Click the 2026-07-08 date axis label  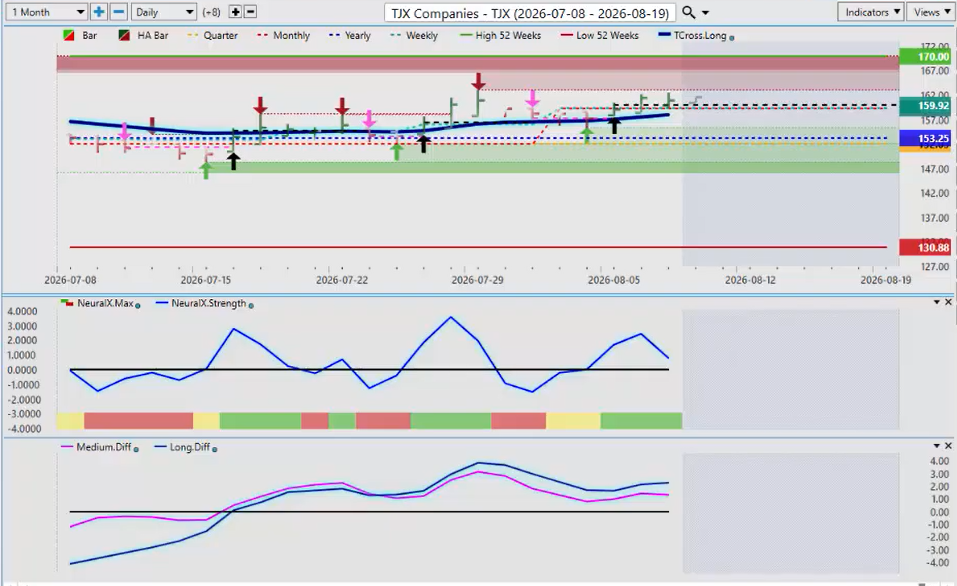coord(70,280)
